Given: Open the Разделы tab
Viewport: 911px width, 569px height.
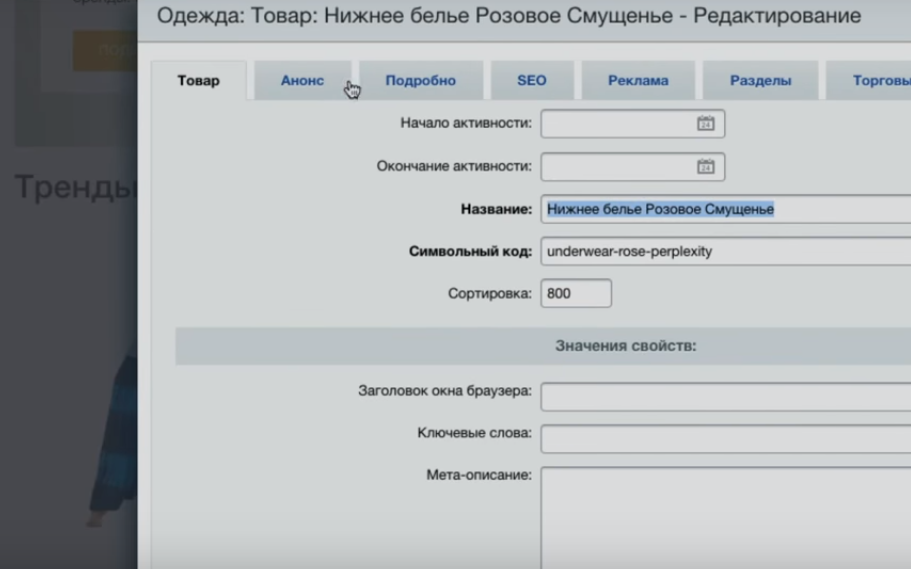Looking at the screenshot, I should 760,81.
